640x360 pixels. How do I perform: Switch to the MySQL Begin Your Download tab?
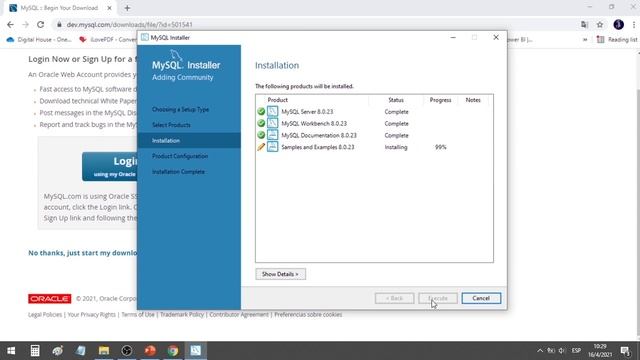59,8
